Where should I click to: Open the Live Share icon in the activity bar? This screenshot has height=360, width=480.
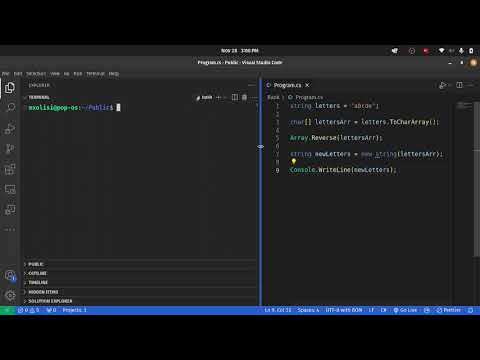pyautogui.click(x=10, y=210)
